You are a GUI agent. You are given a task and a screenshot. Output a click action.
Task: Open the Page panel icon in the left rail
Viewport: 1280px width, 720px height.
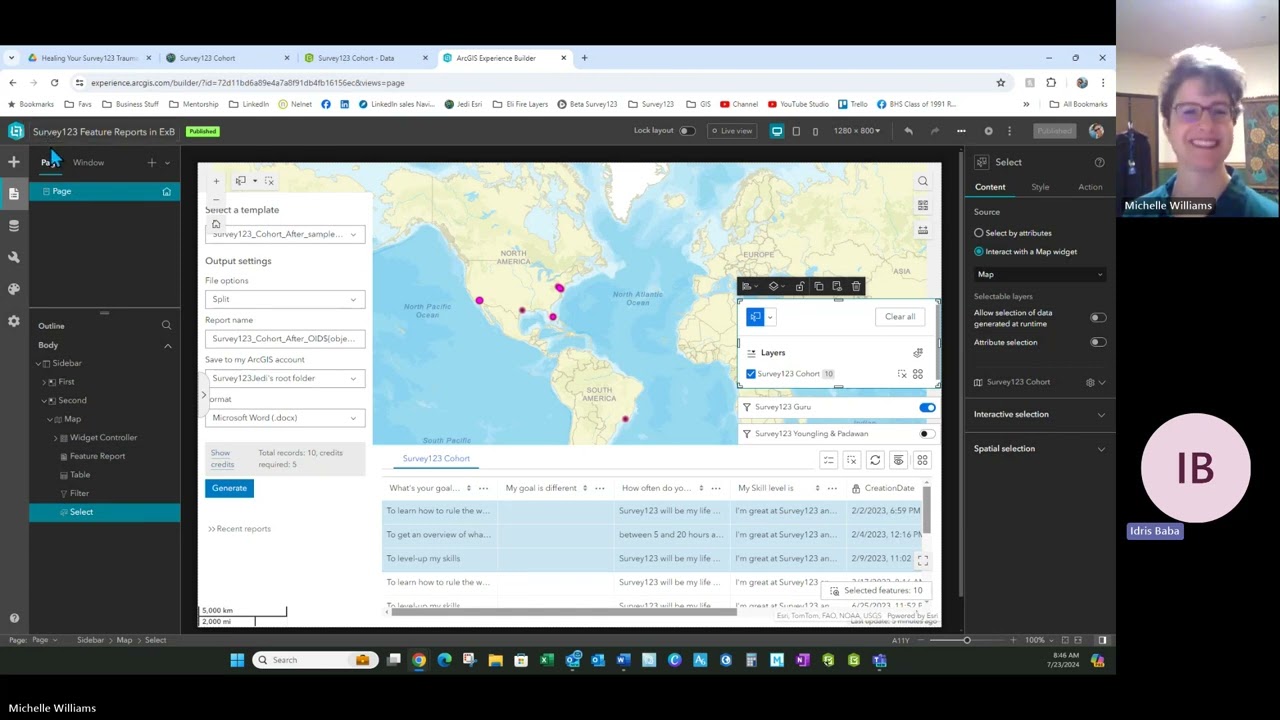[14, 194]
